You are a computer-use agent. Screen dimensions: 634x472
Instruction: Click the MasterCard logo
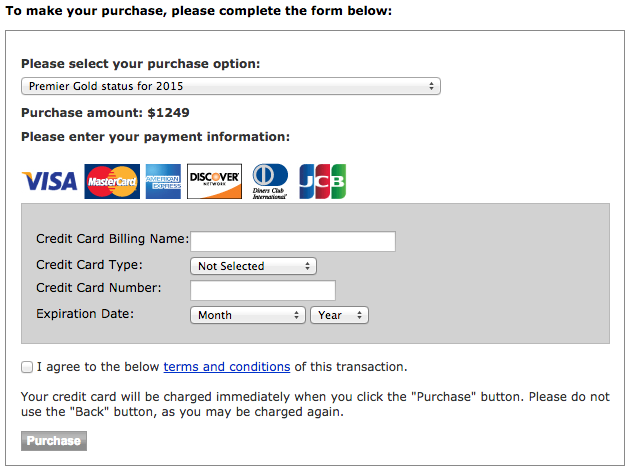[x=111, y=181]
